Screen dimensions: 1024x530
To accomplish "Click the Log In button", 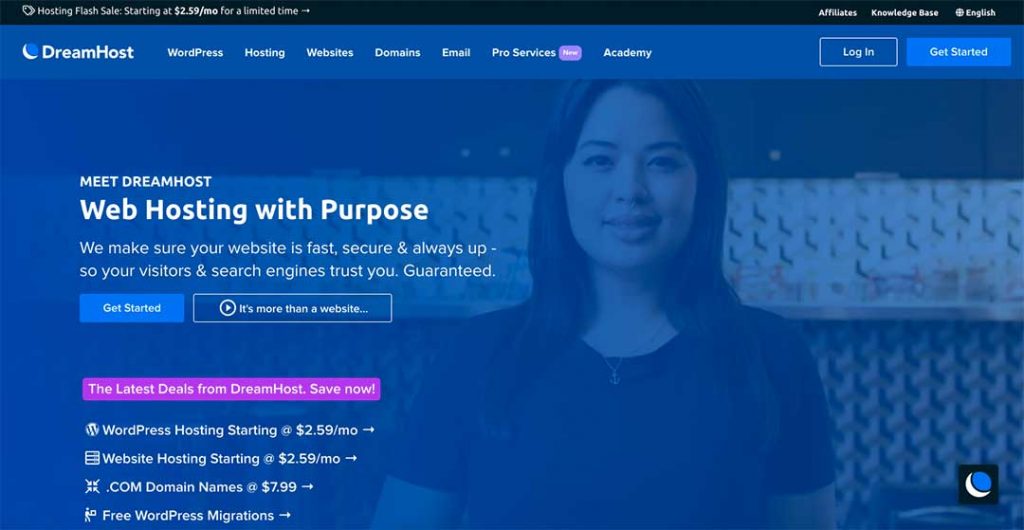I will 858,52.
